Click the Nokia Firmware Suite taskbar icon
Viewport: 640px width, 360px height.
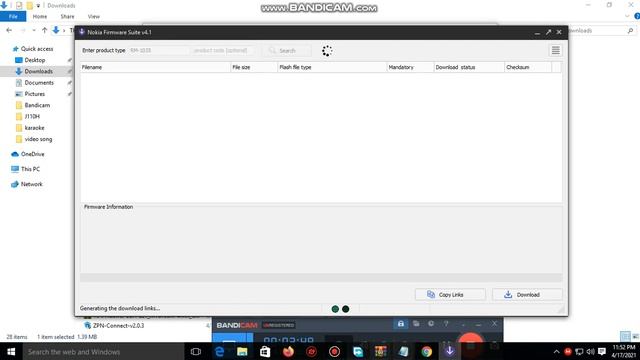point(449,351)
